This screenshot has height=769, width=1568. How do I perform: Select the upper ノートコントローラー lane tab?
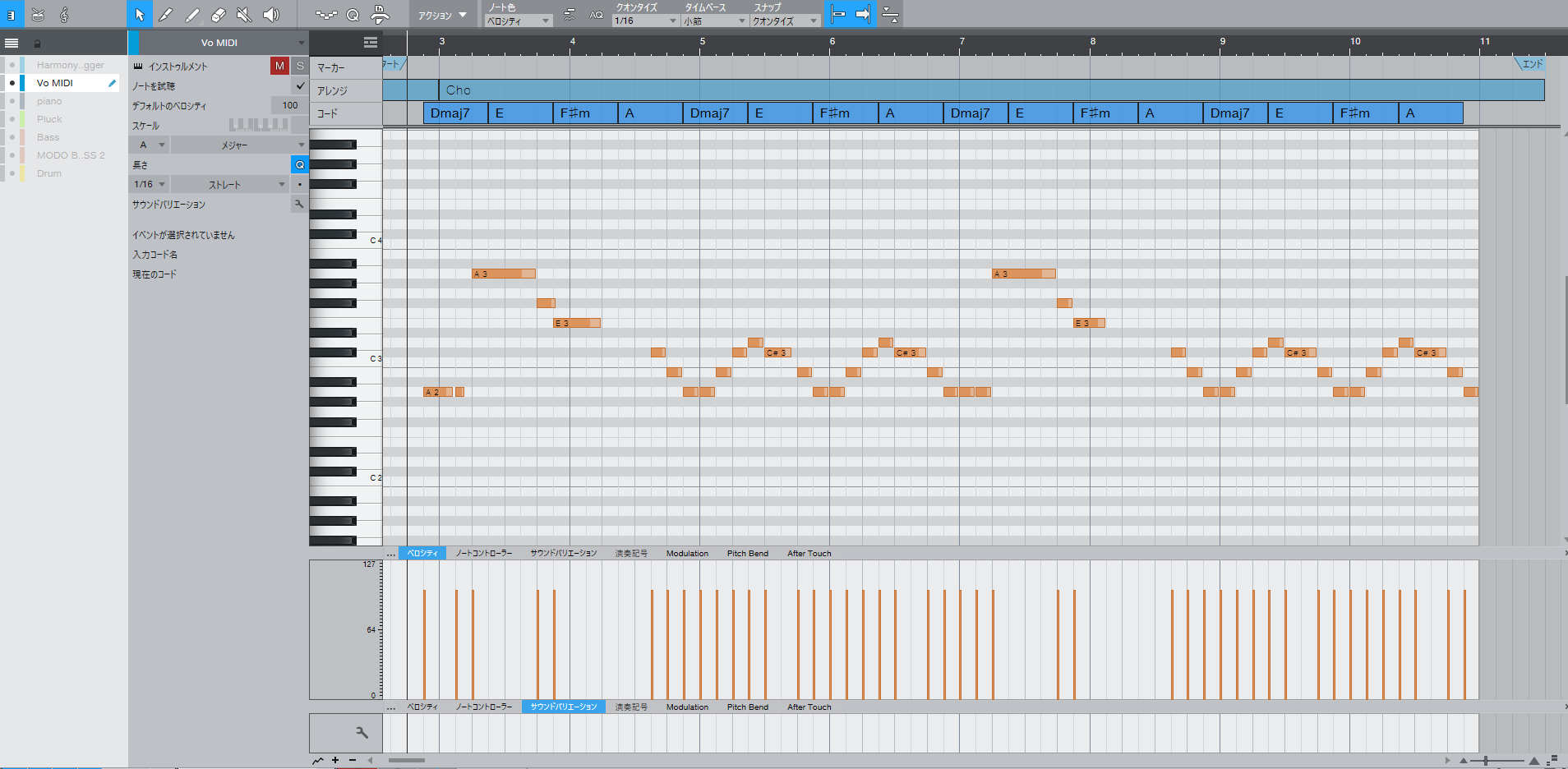click(x=484, y=554)
